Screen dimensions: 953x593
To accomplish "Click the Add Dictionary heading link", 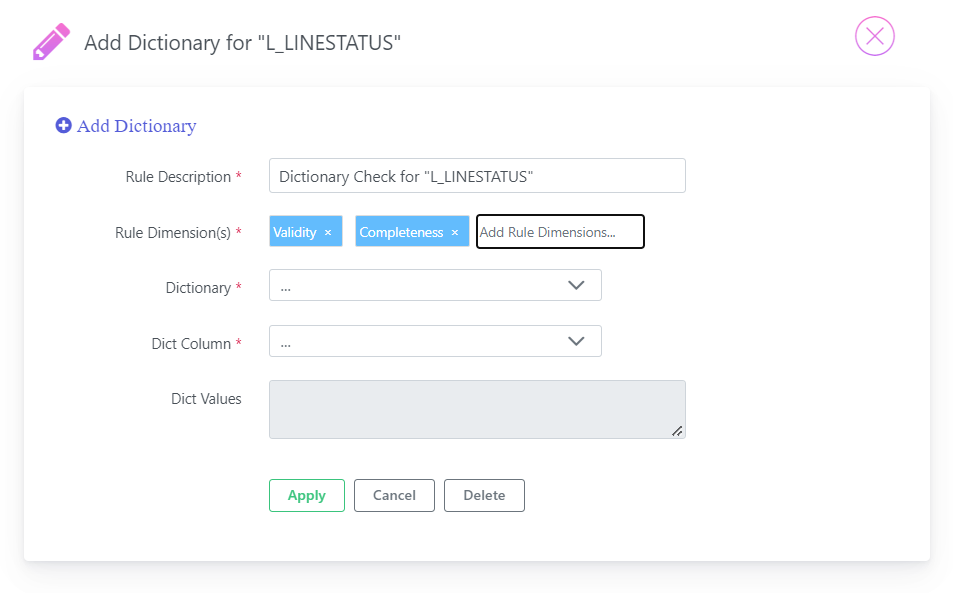I will click(136, 126).
